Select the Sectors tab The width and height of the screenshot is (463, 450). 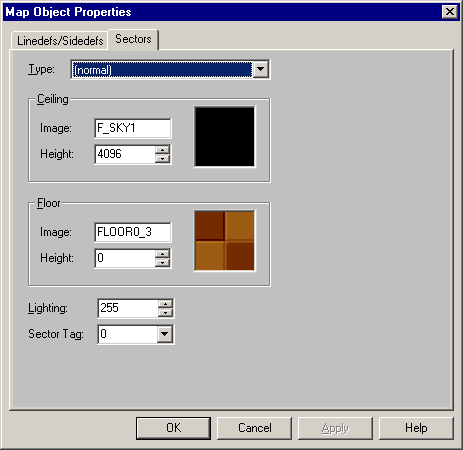133,39
